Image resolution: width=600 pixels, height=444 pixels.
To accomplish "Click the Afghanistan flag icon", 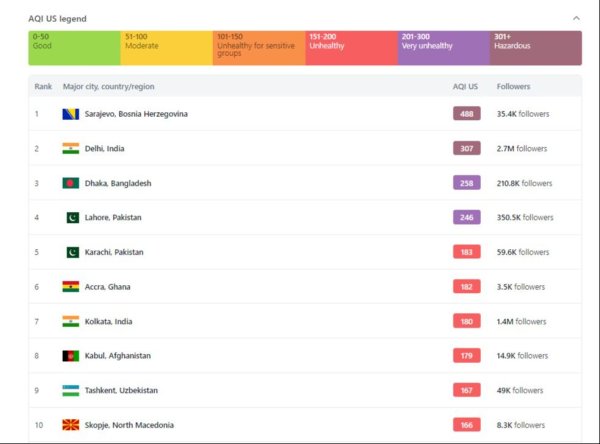I will click(71, 356).
